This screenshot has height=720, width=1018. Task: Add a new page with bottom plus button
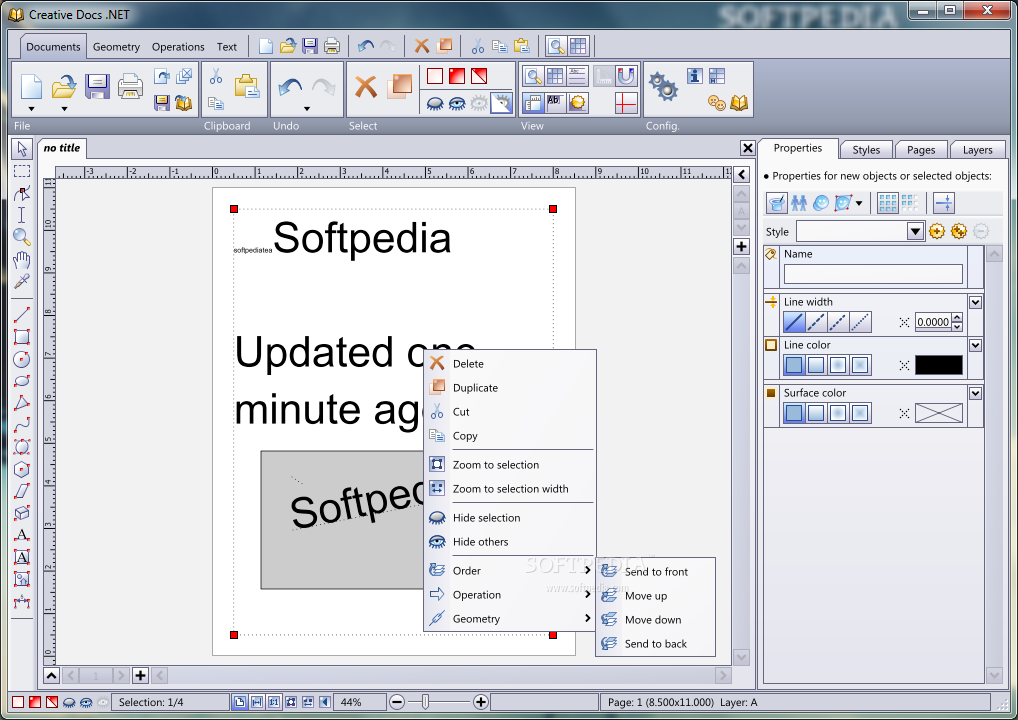(140, 675)
